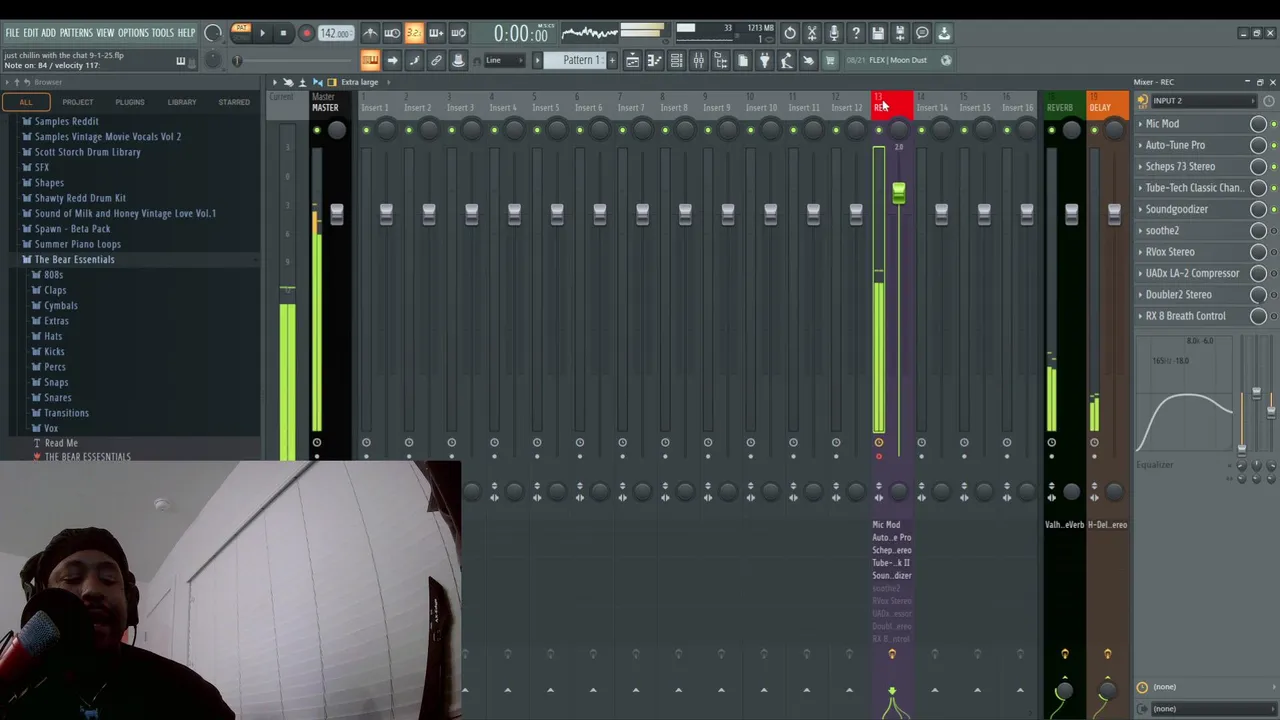Image resolution: width=1280 pixels, height=720 pixels.
Task: Click the shopping cart icon
Action: point(830,61)
